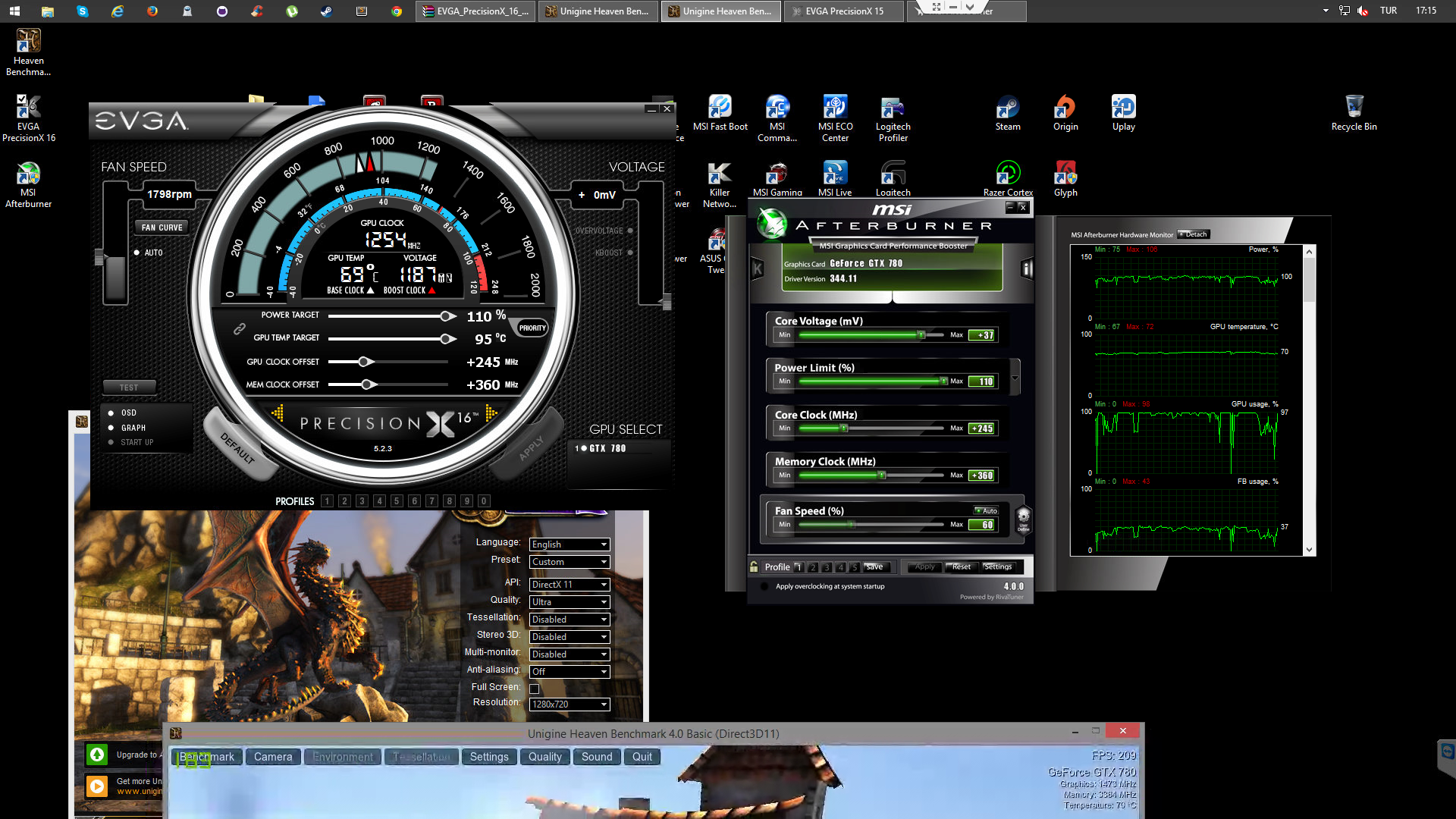Screen dimensions: 1456x819
Task: Open the Razer Cortex desktop icon
Action: 1008,179
